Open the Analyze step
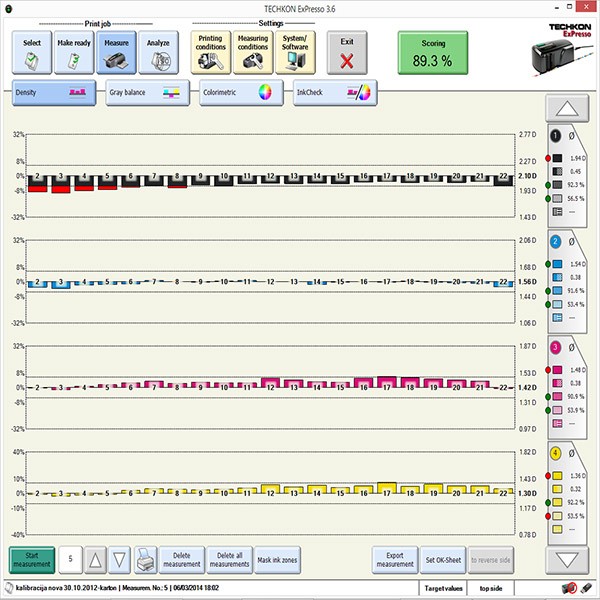 click(x=158, y=53)
